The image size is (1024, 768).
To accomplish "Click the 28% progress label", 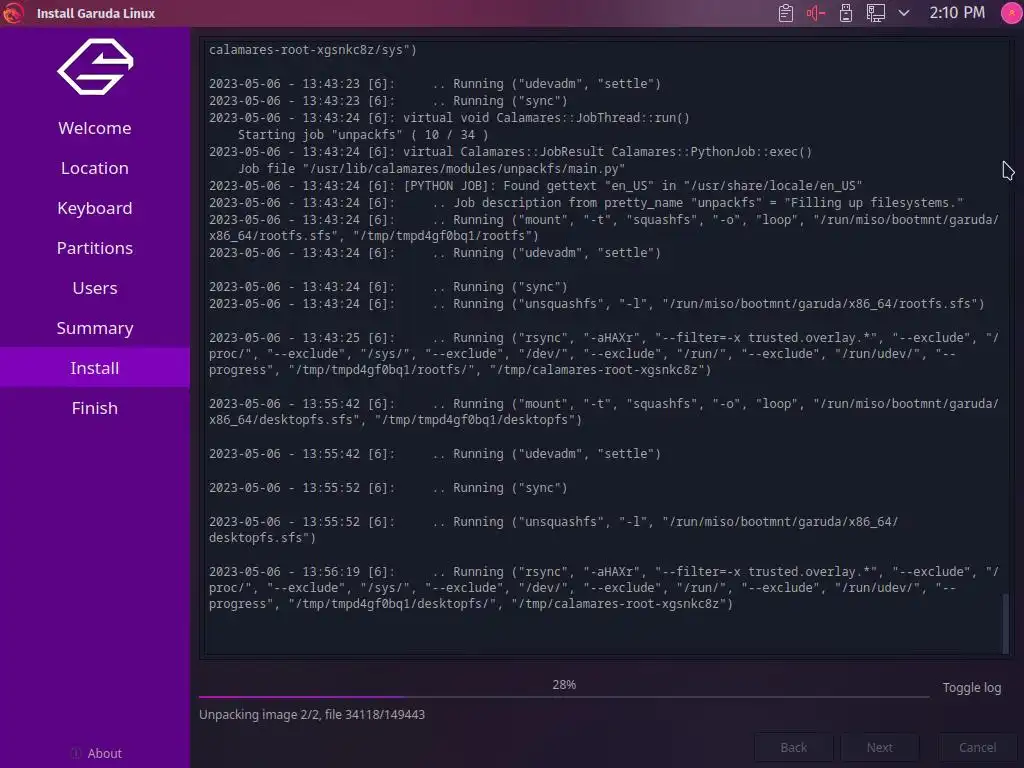I will (x=564, y=684).
